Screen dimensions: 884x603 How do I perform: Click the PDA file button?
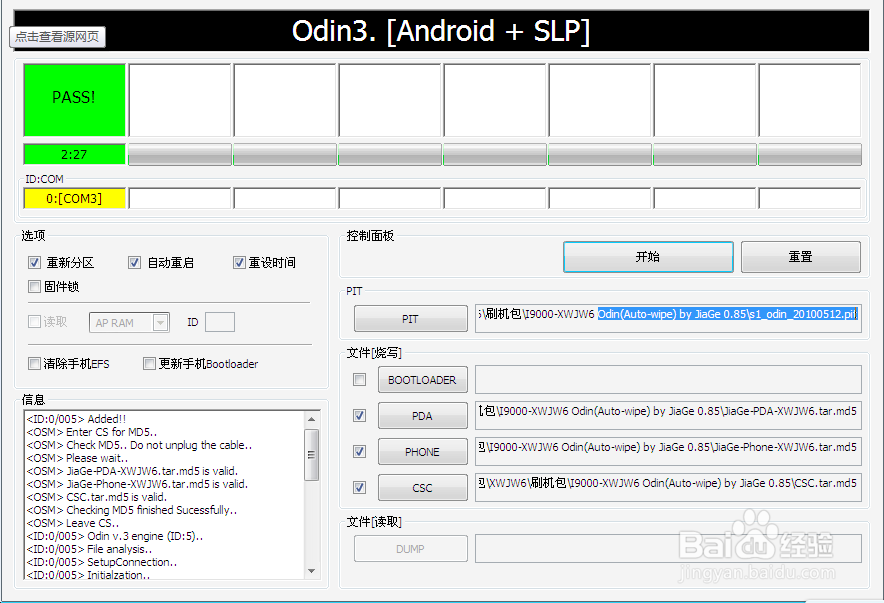(422, 416)
